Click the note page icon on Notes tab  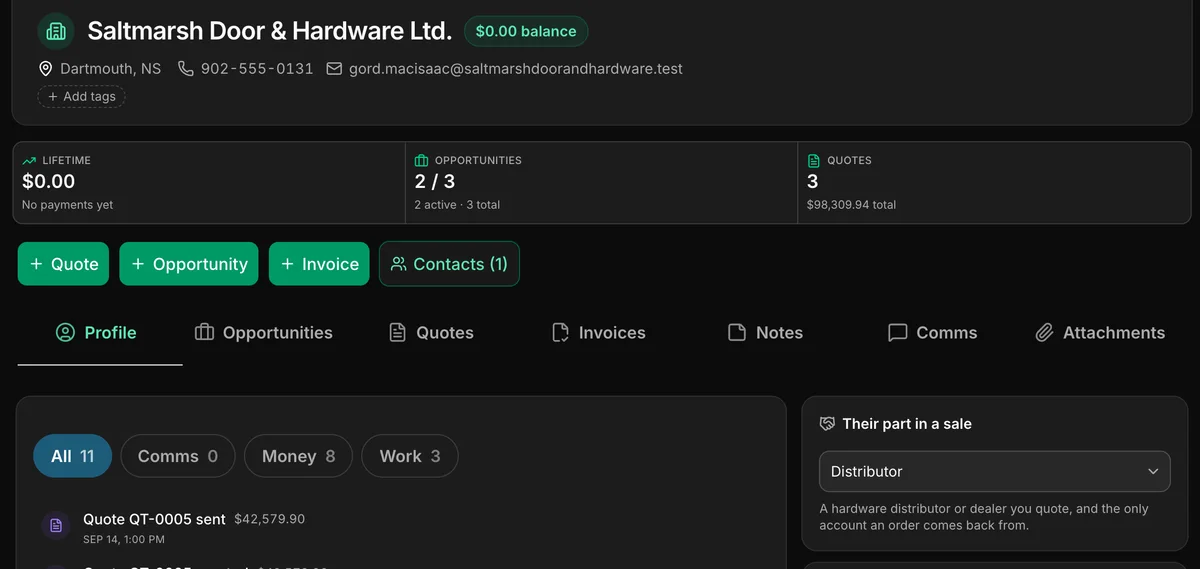pyautogui.click(x=737, y=333)
